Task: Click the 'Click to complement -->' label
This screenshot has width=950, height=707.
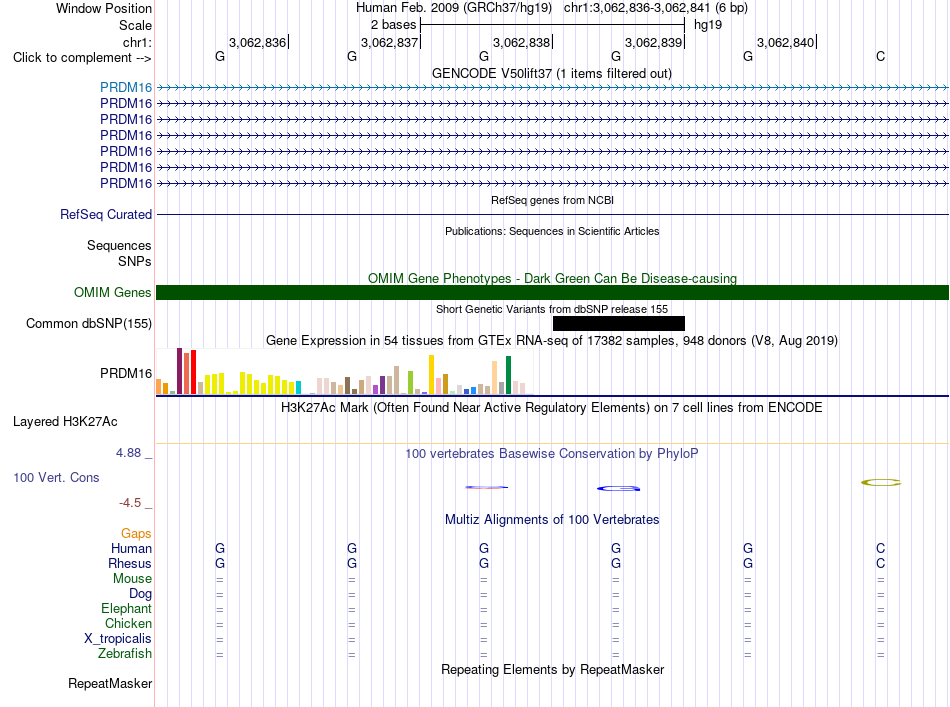Action: tap(82, 58)
